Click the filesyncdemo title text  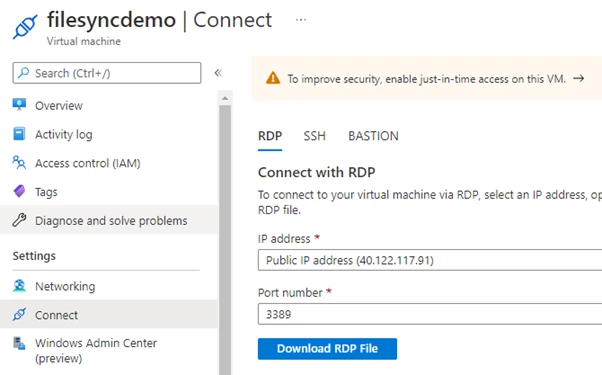pyautogui.click(x=111, y=20)
